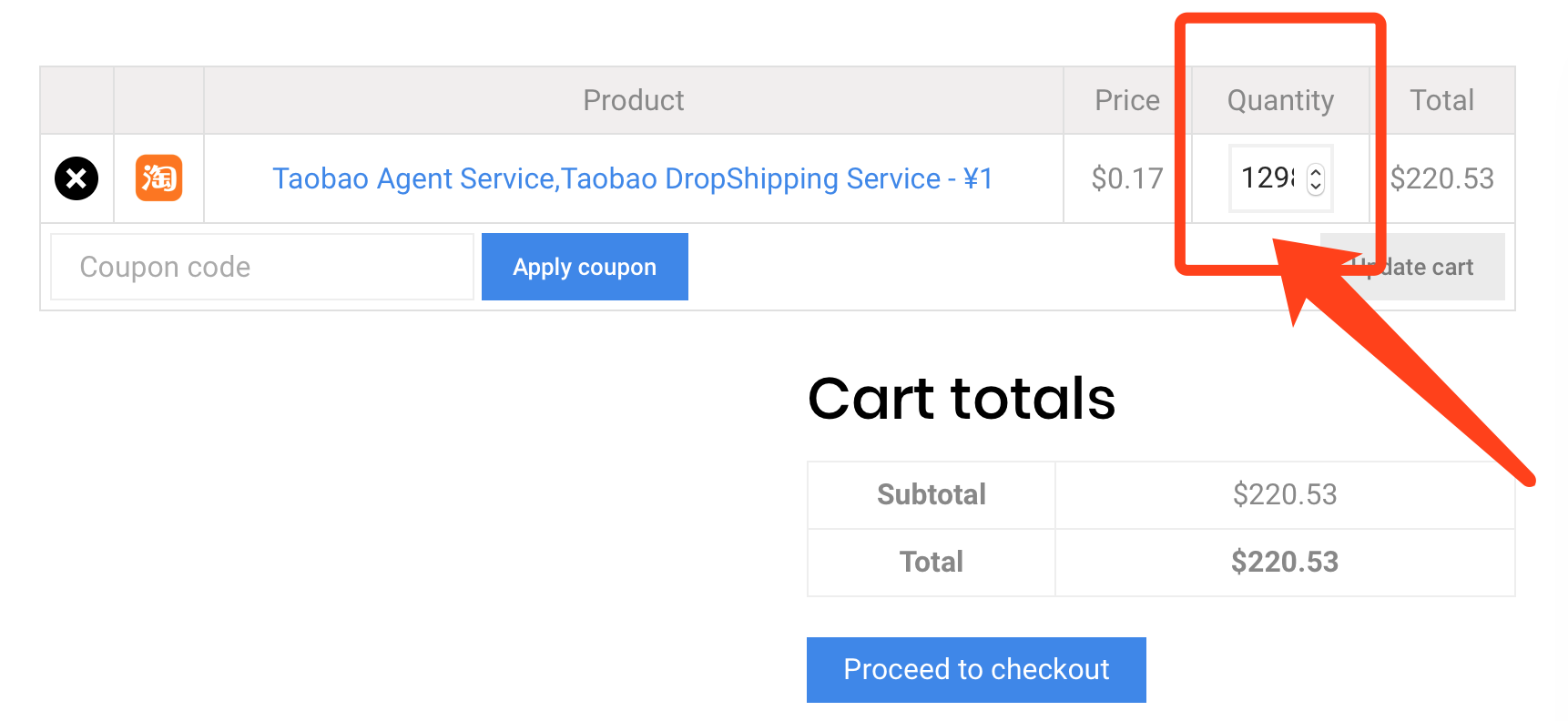1568x721 pixels.
Task: Select the Price column header
Action: 1127,100
